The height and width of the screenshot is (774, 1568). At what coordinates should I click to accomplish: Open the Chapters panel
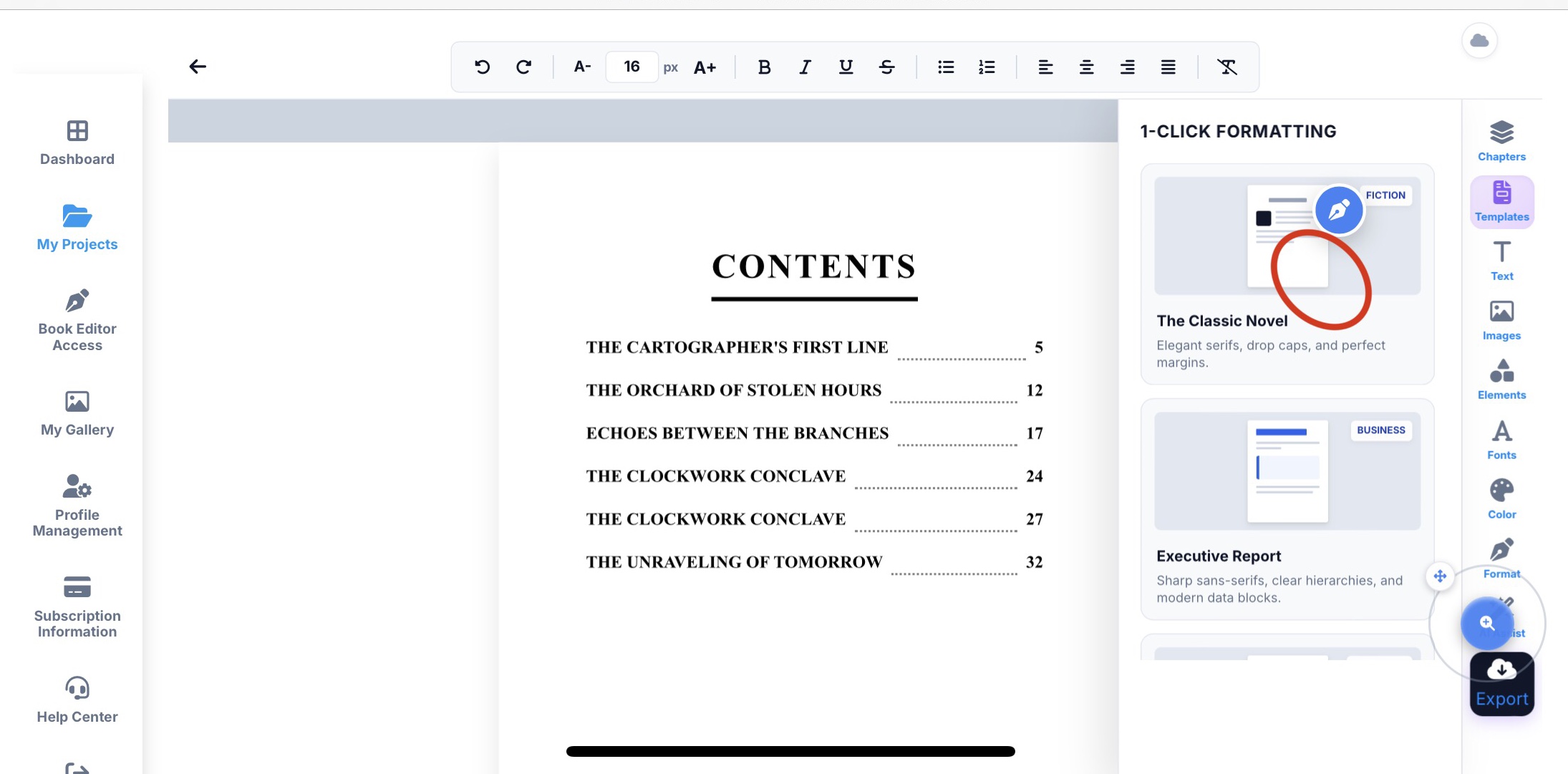click(x=1501, y=142)
